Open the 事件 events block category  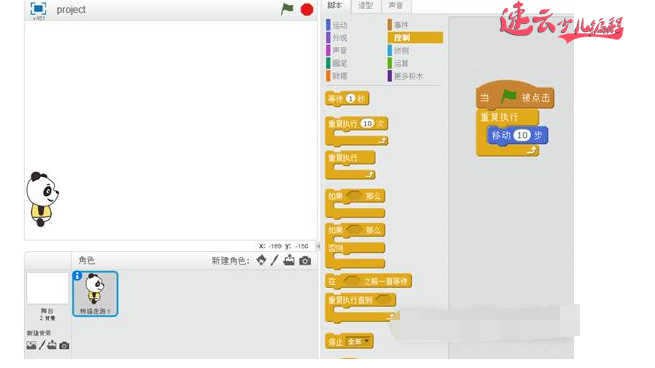click(399, 25)
